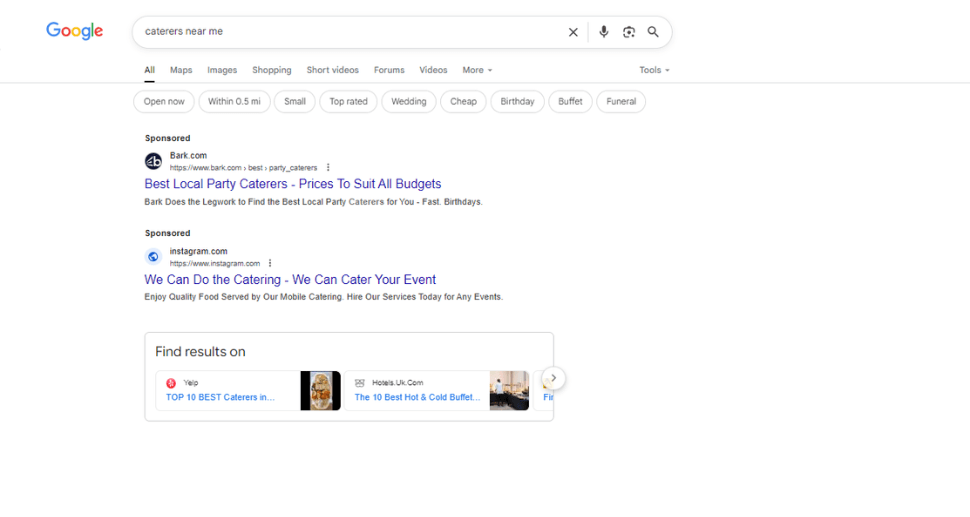
Task: Click the Hotels.Uk.Com site icon
Action: [x=359, y=383]
